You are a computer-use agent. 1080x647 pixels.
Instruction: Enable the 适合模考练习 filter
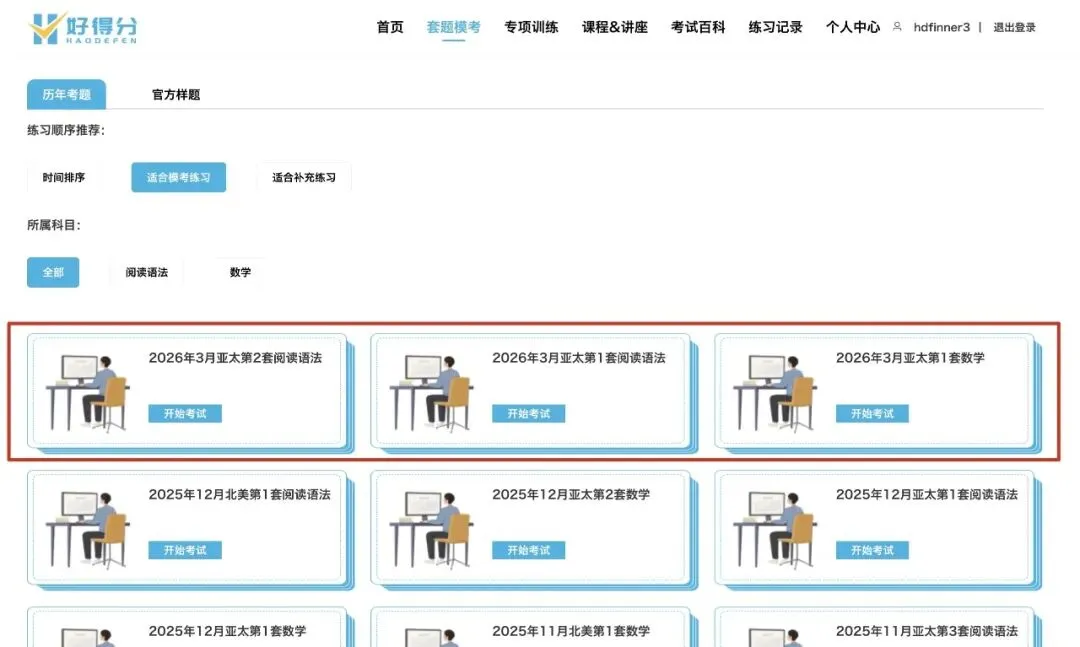(179, 177)
